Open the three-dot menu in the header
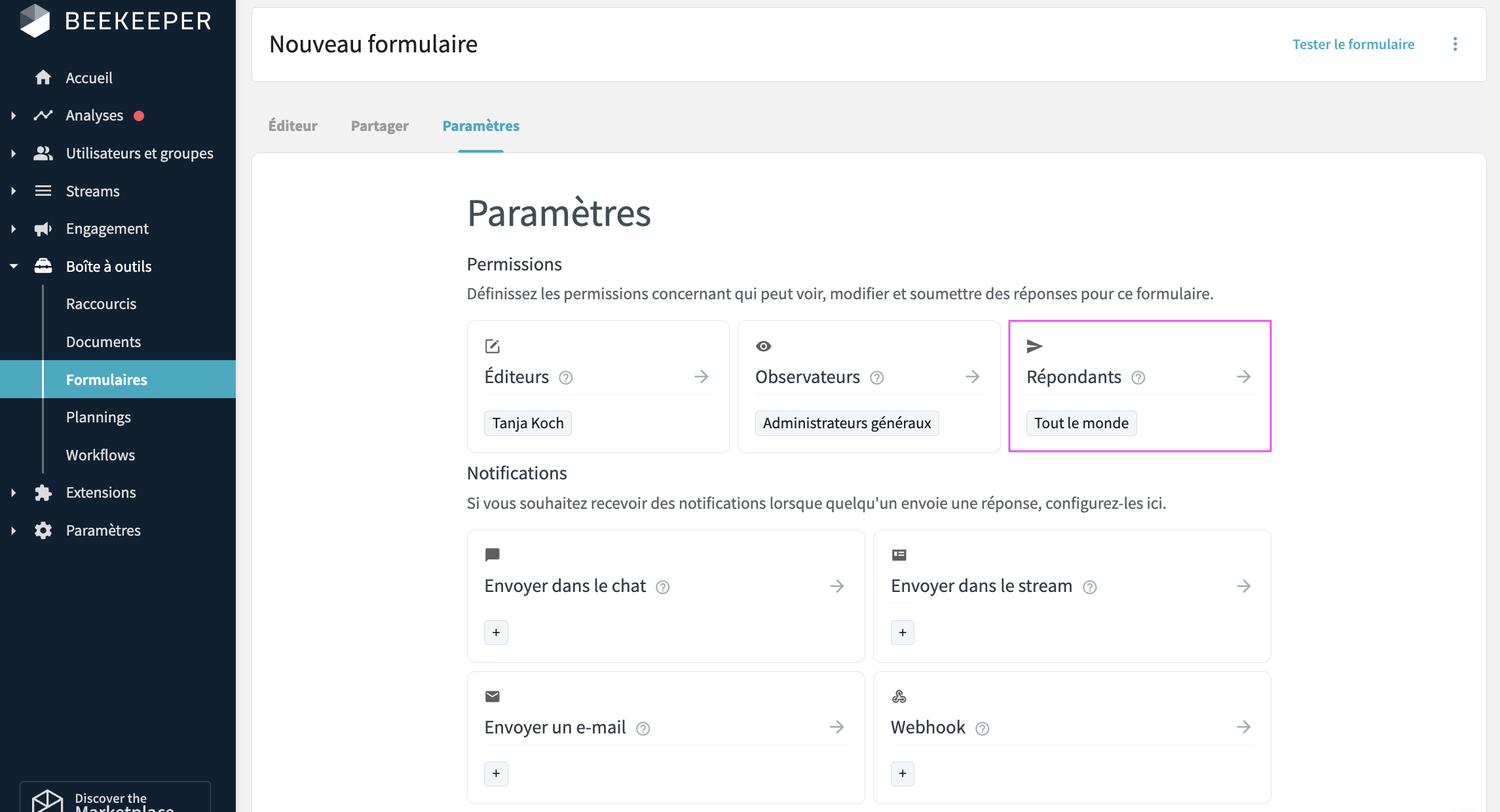This screenshot has height=812, width=1500. [1455, 44]
